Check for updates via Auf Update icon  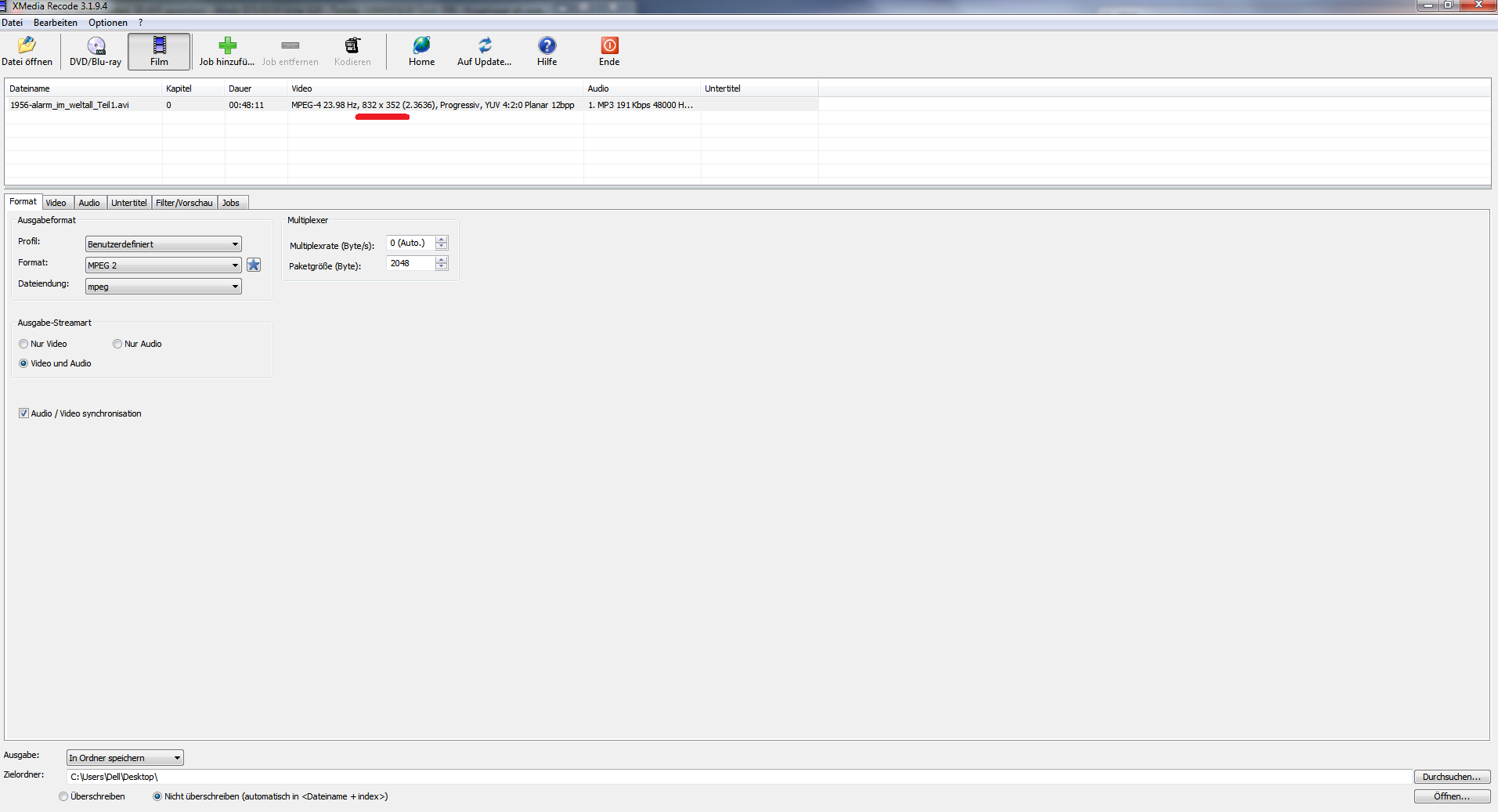(484, 45)
